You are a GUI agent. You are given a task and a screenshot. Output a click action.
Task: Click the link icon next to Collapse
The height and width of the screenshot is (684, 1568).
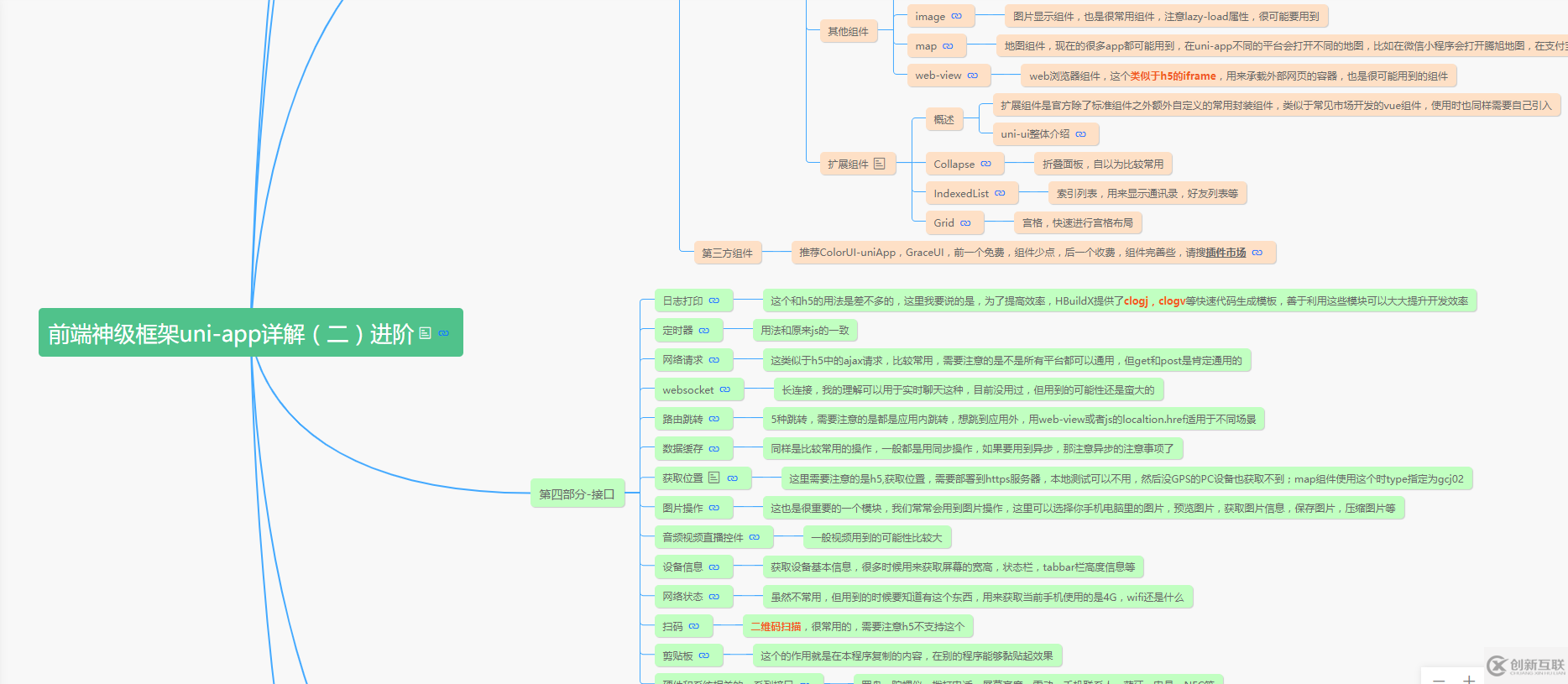(986, 164)
